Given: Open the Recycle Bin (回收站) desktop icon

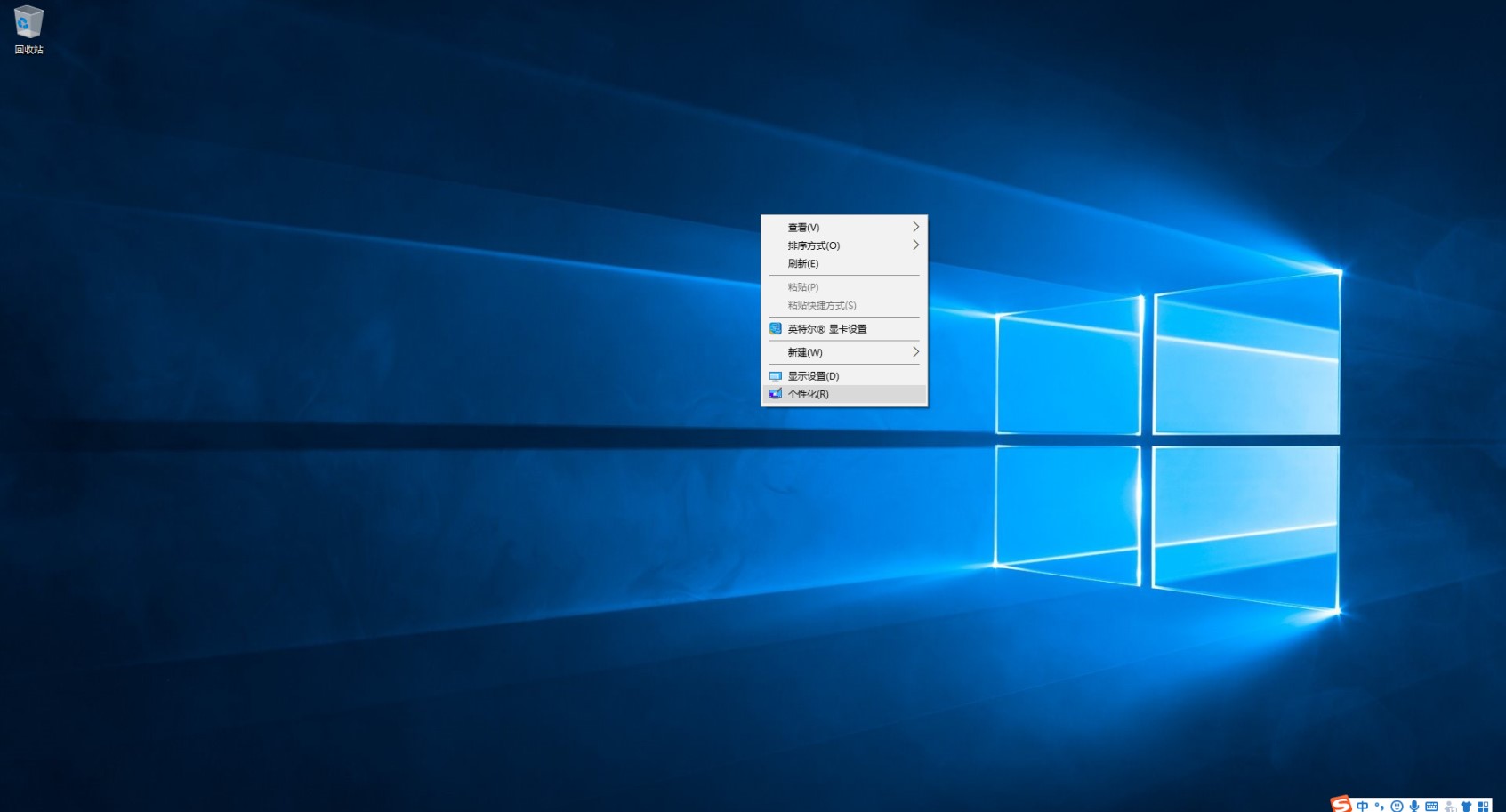Looking at the screenshot, I should tap(28, 30).
